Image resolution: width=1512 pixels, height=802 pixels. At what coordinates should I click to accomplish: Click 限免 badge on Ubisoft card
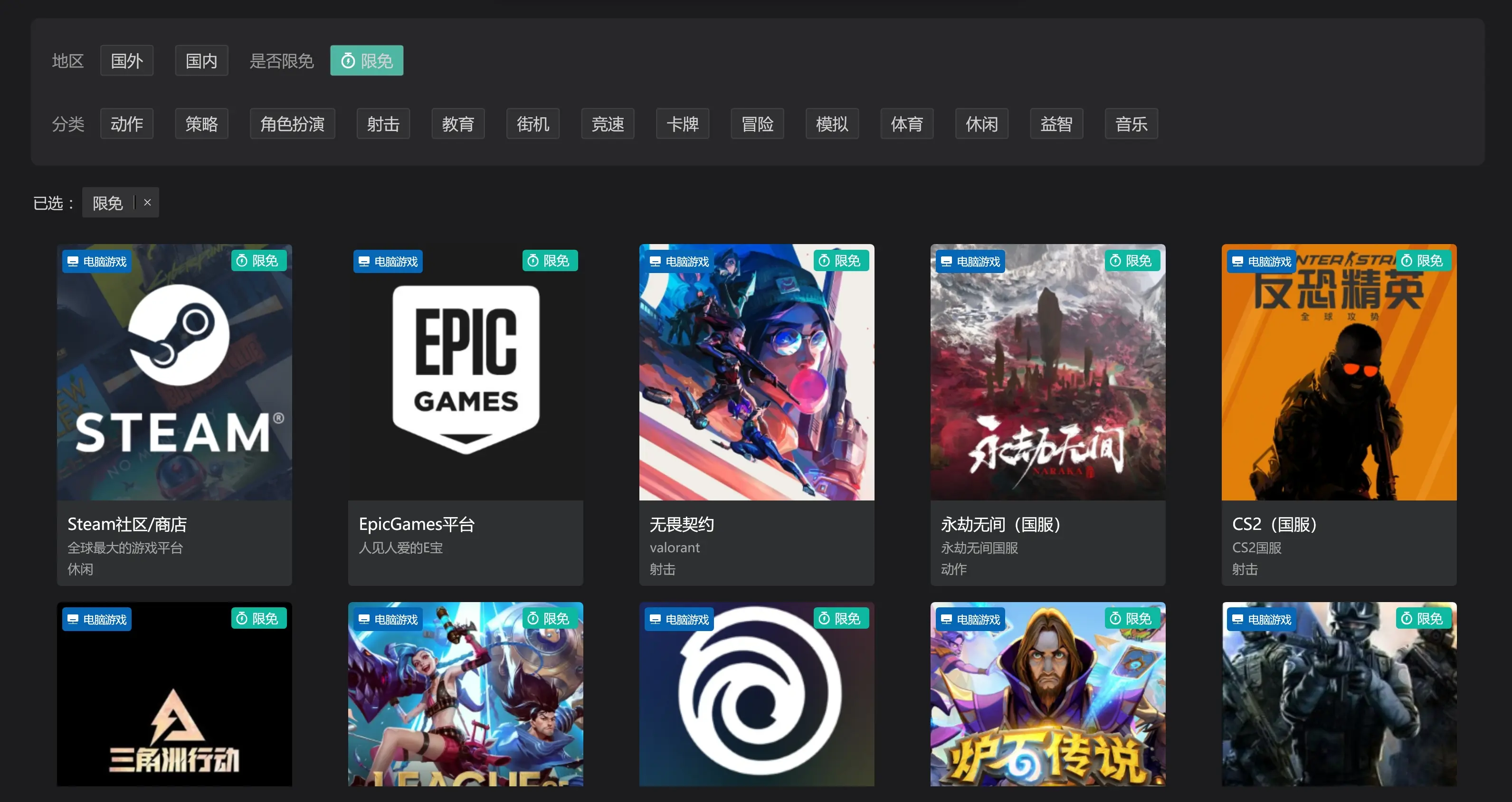click(841, 618)
